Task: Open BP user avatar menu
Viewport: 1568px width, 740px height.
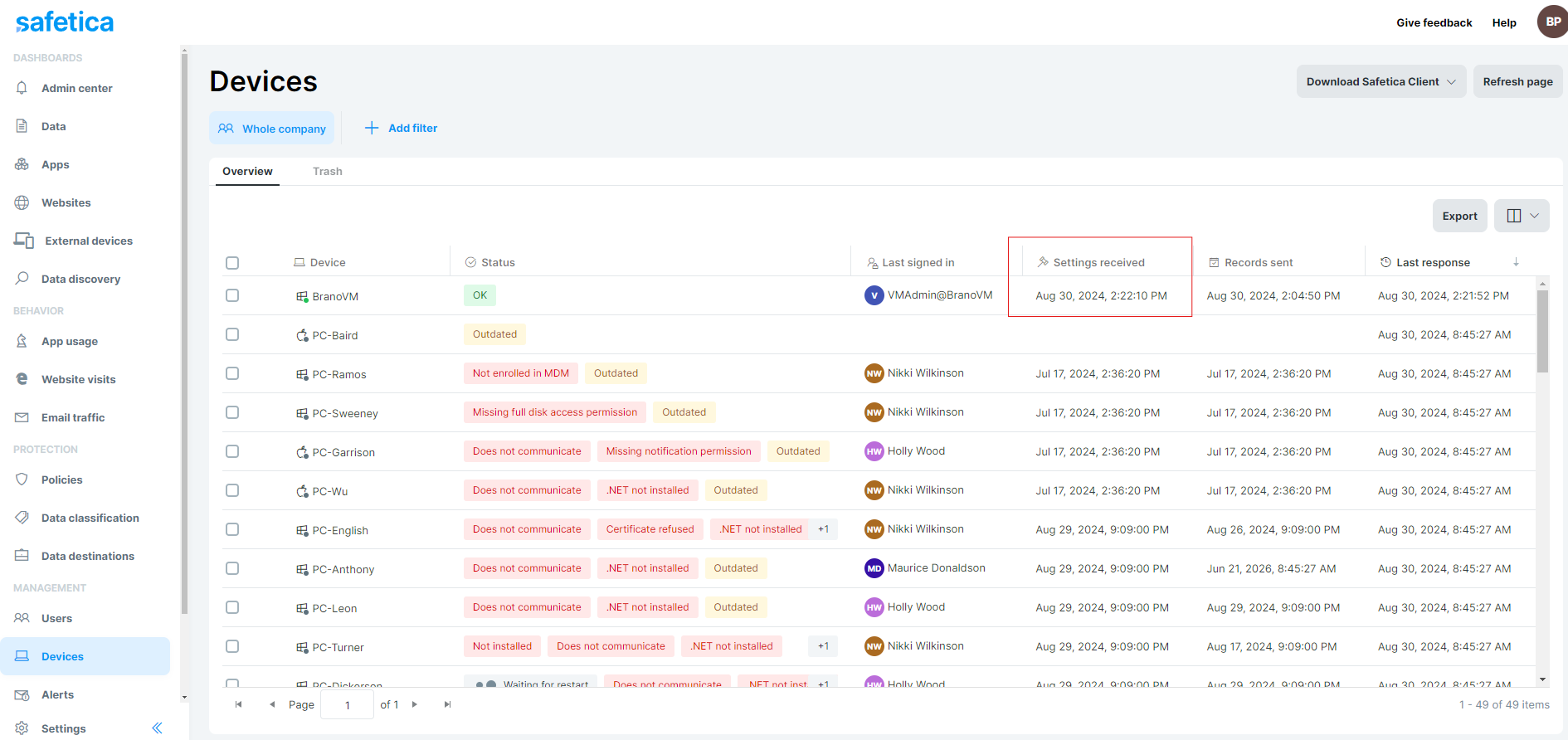Action: pos(1552,22)
